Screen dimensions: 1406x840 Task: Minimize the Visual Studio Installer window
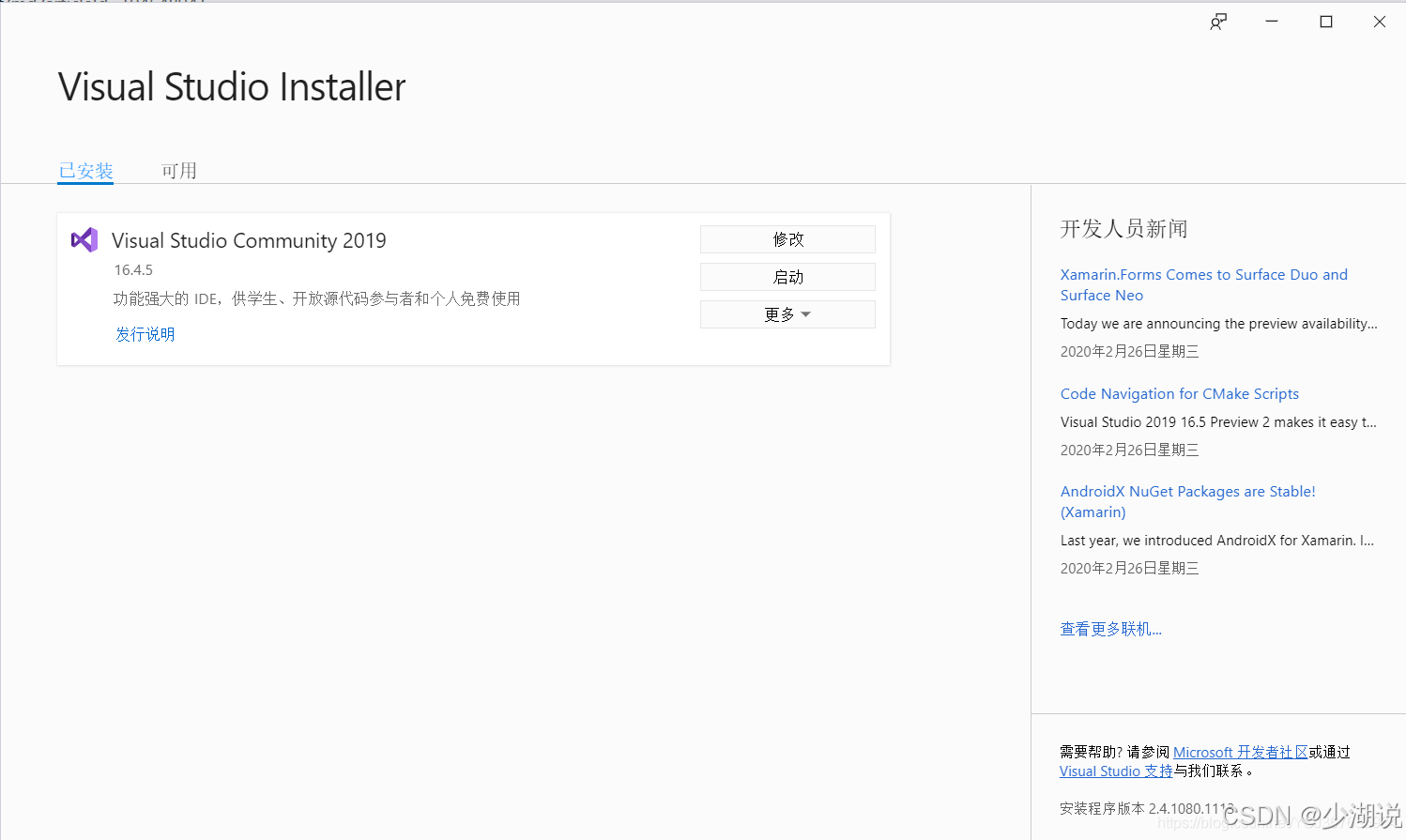pos(1272,21)
